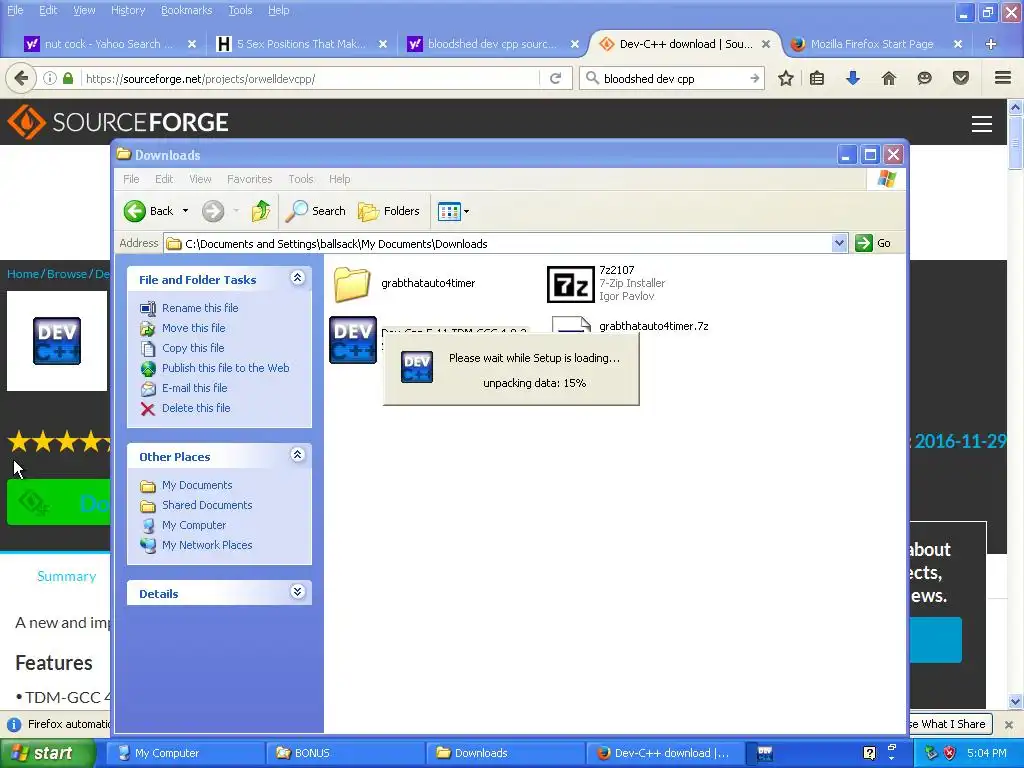Open the Back history dropdown arrow in Explorer
The height and width of the screenshot is (768, 1024).
tap(185, 211)
